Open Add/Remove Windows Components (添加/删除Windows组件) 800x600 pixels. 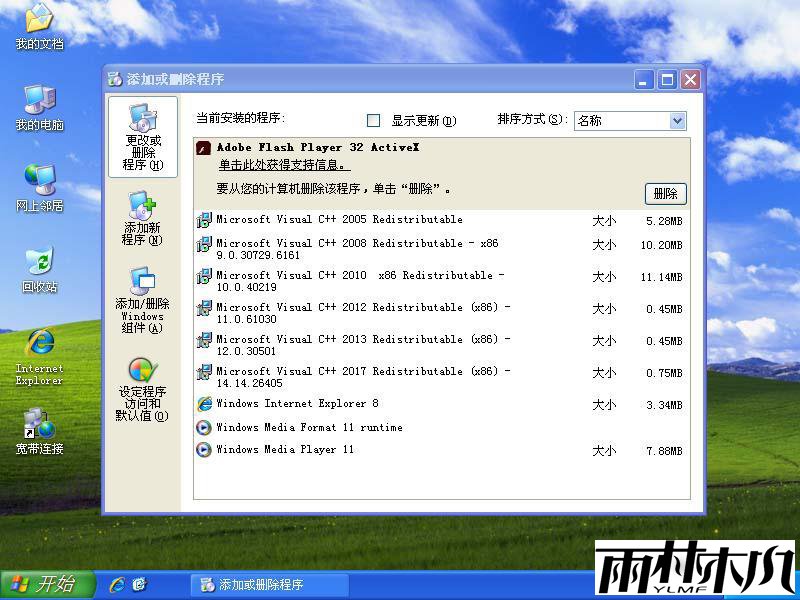pyautogui.click(x=142, y=300)
